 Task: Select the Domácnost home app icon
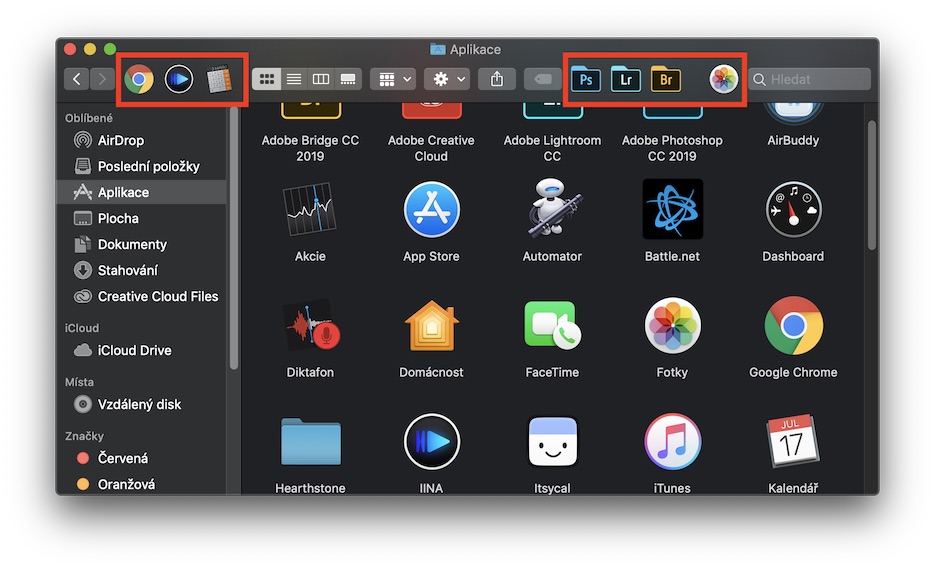pyautogui.click(x=431, y=326)
